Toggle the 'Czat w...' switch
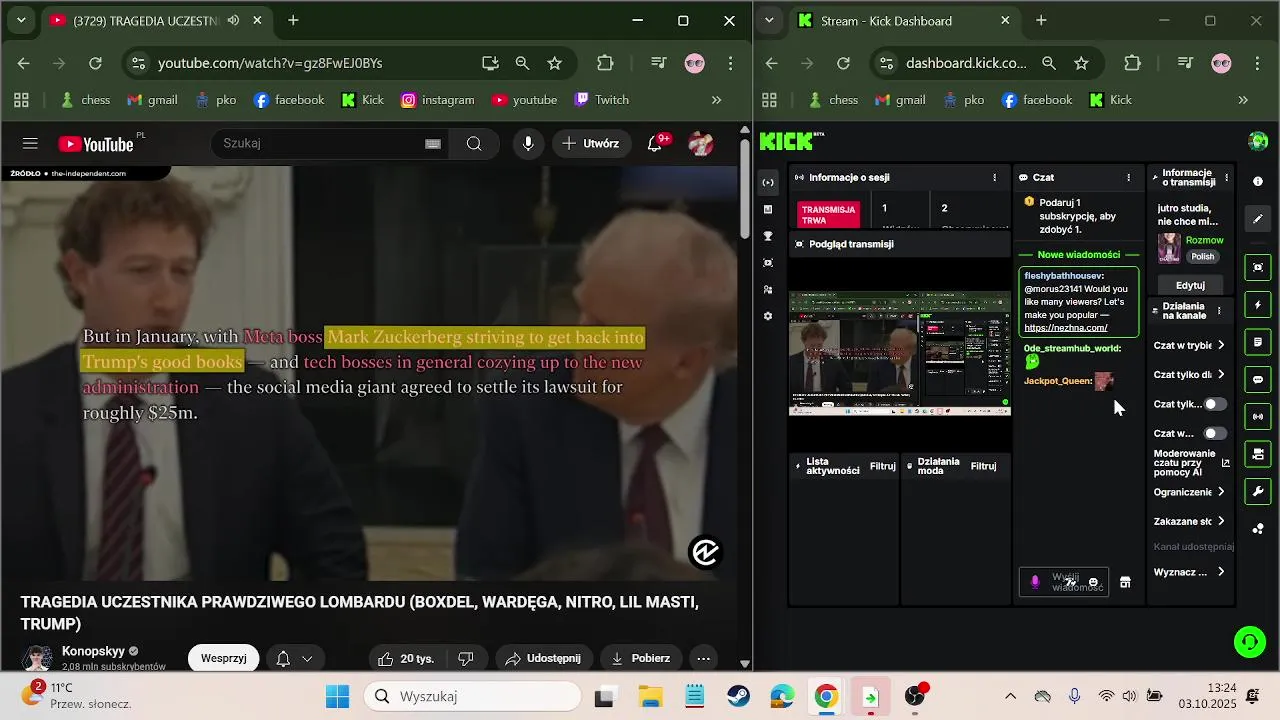The image size is (1280, 720). 1214,433
